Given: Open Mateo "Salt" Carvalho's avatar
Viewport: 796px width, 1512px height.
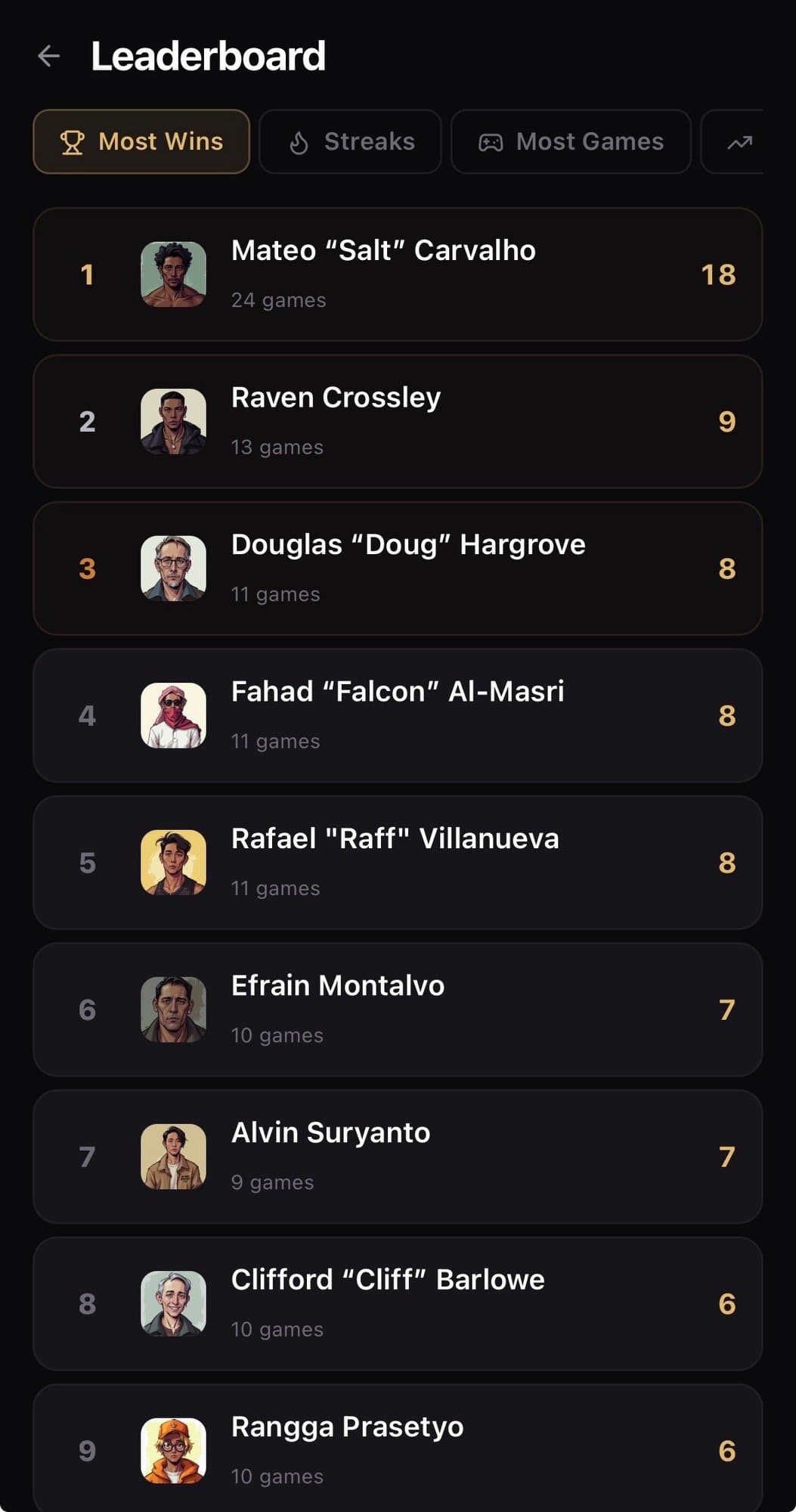Looking at the screenshot, I should (x=173, y=274).
